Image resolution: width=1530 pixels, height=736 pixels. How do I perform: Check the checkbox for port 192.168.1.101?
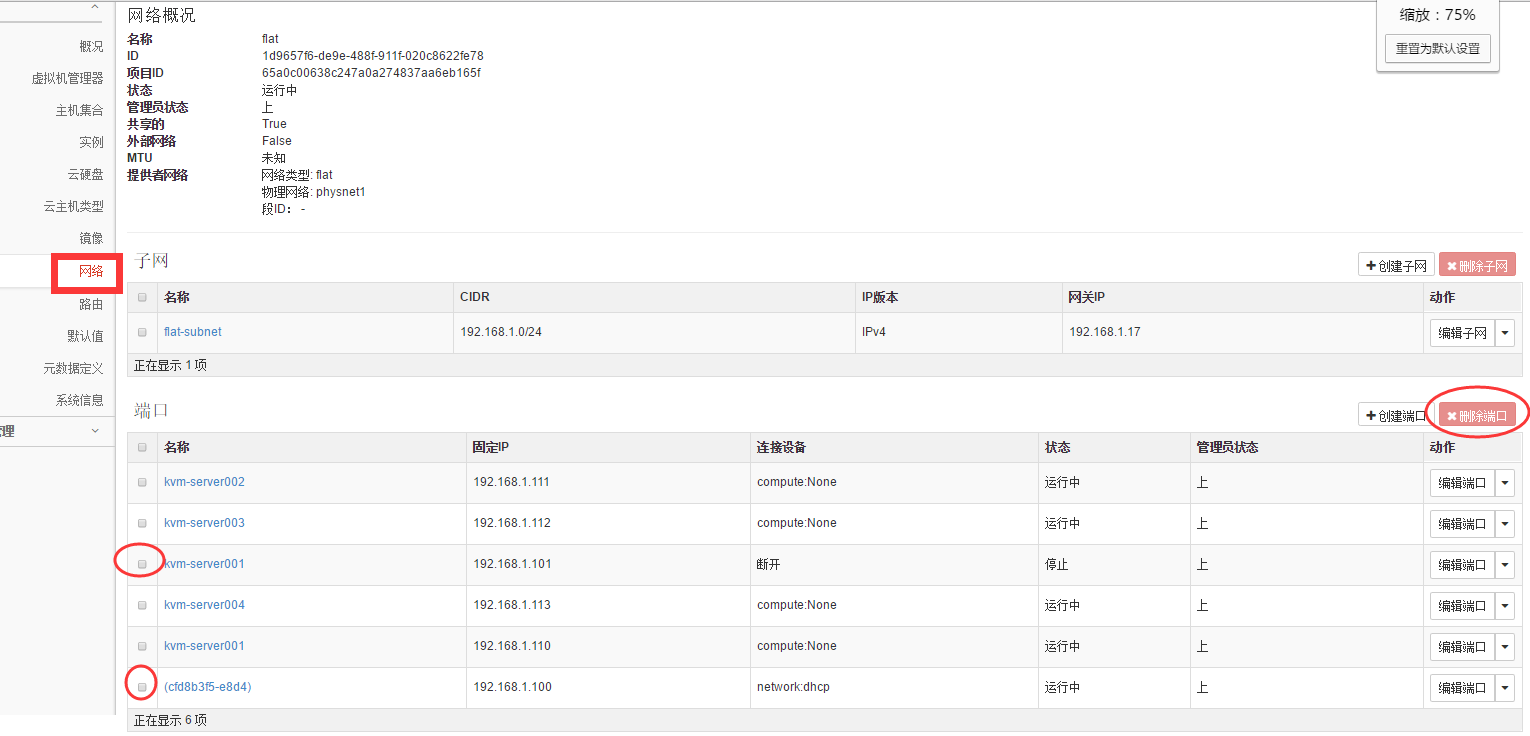[142, 564]
